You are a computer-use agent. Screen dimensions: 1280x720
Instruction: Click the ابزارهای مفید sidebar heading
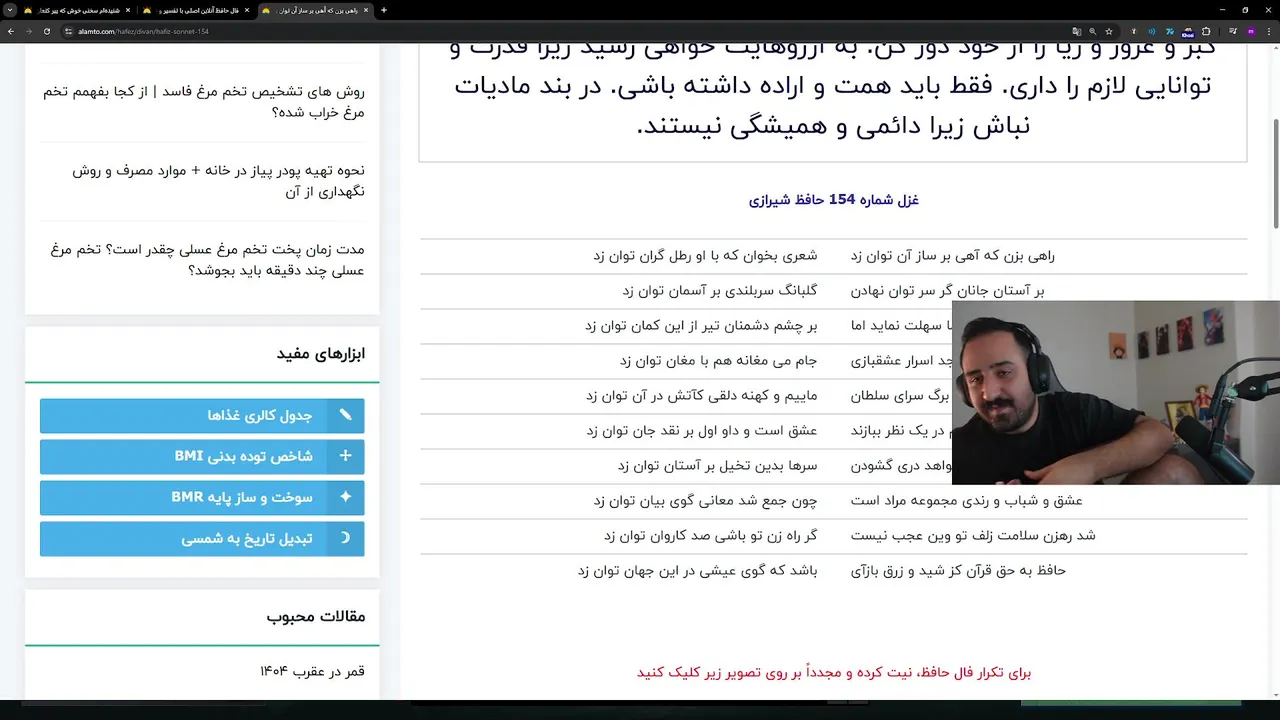[321, 354]
